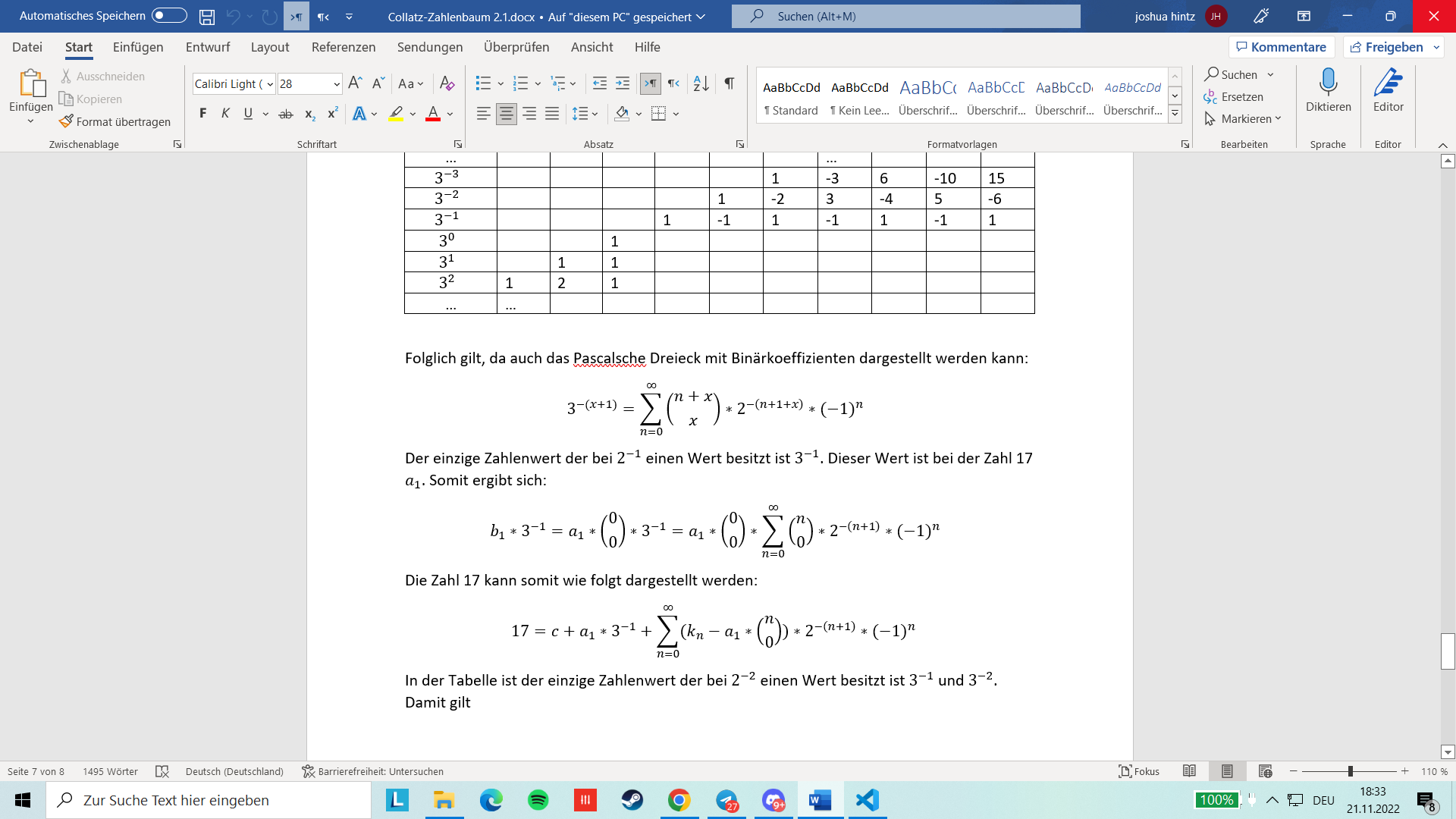Switch to the Layout tab
This screenshot has height=819, width=1456.
[270, 47]
